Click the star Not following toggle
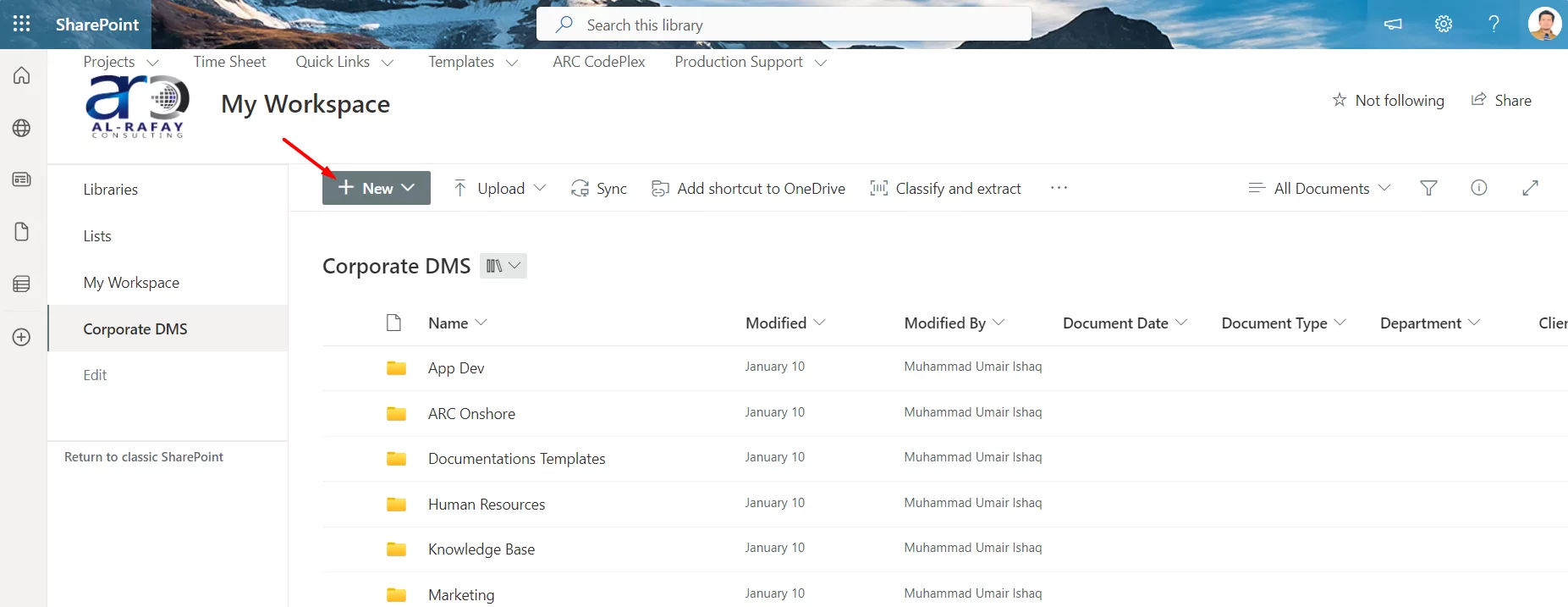 click(x=1388, y=100)
